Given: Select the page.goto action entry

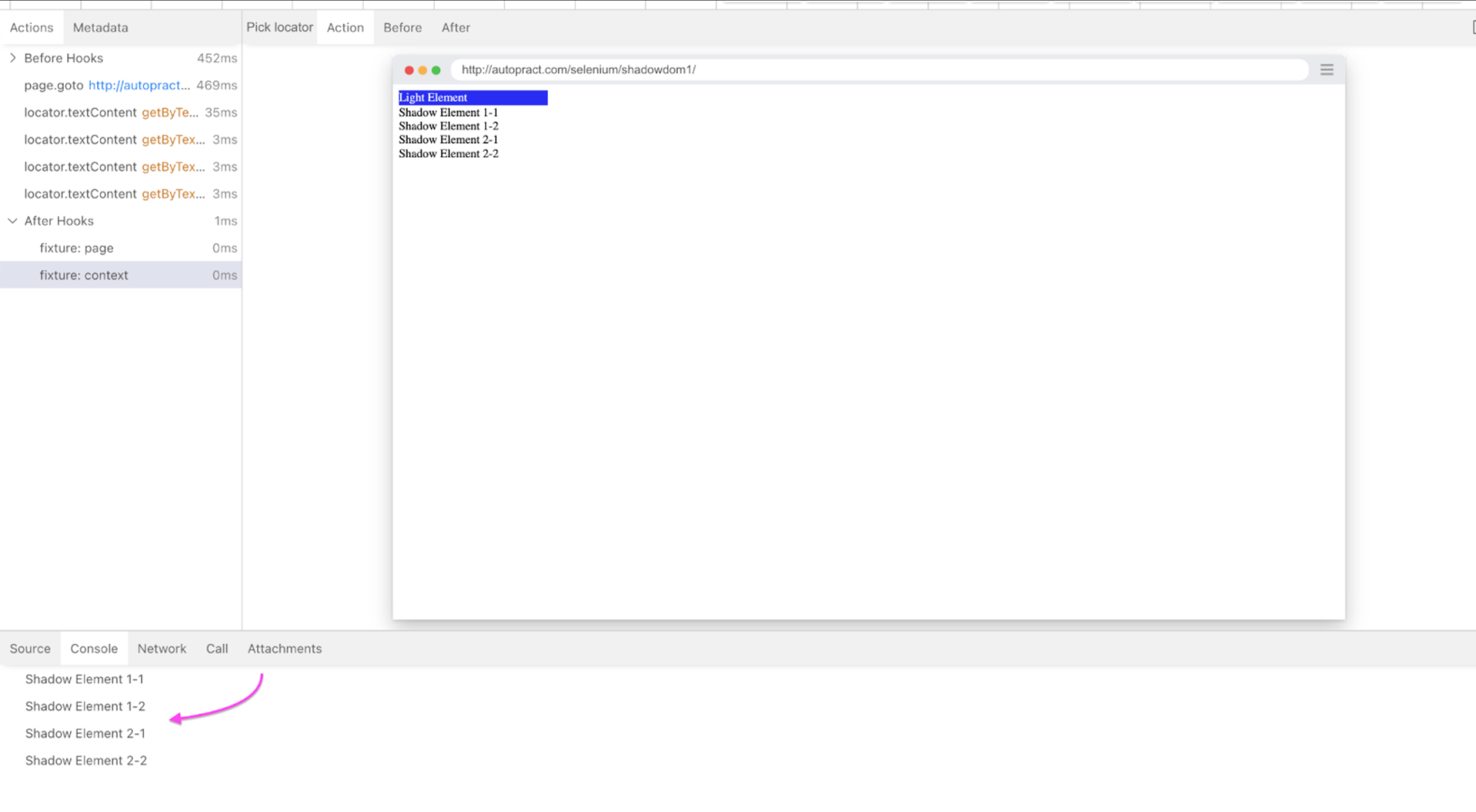Looking at the screenshot, I should (54, 85).
